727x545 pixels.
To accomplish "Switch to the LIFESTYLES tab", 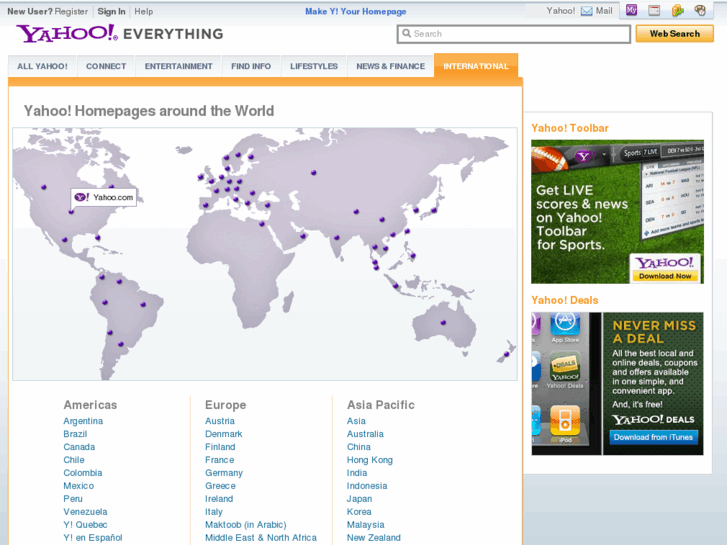I will coord(314,66).
